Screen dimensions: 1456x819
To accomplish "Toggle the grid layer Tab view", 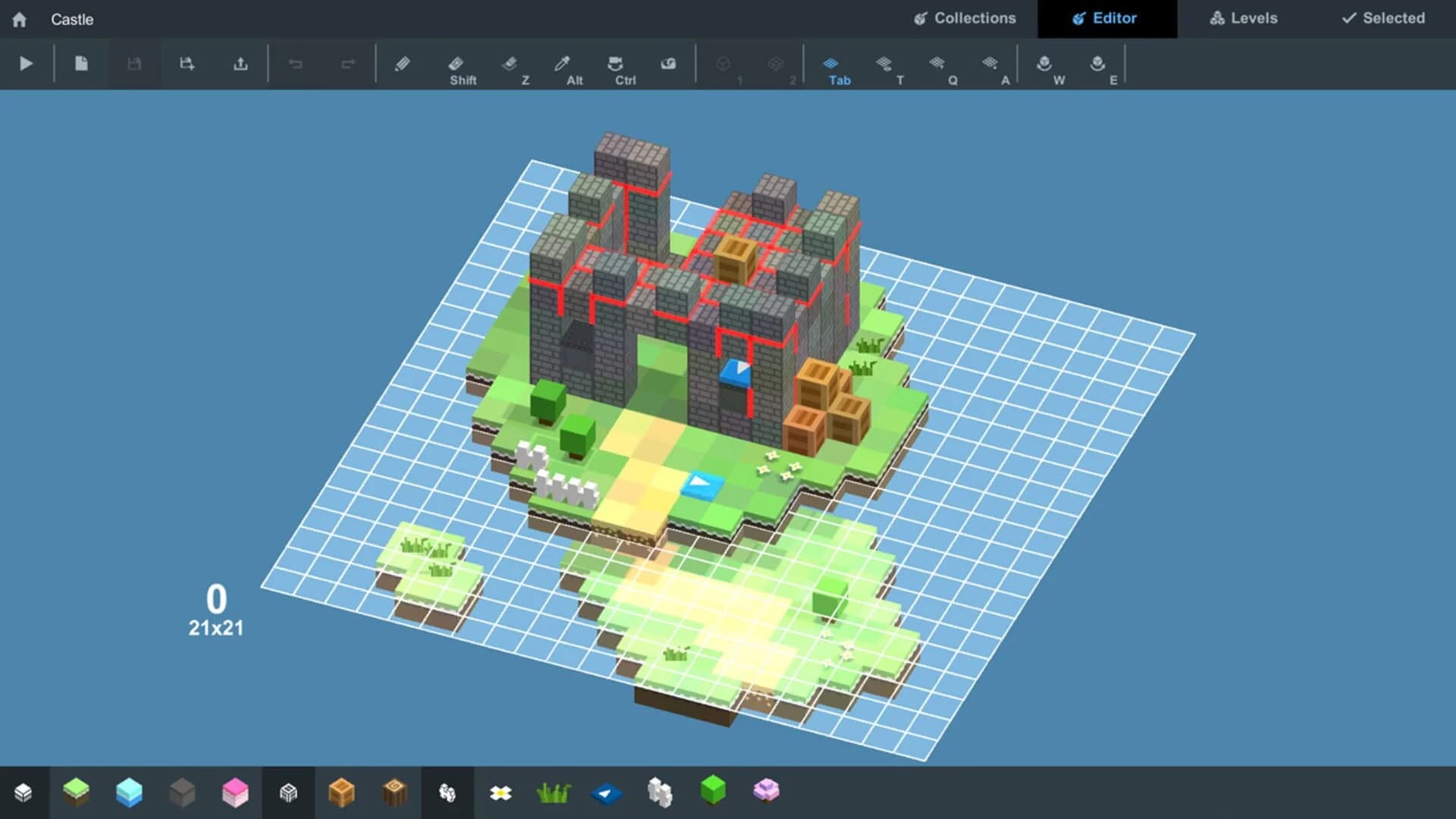I will (x=831, y=64).
